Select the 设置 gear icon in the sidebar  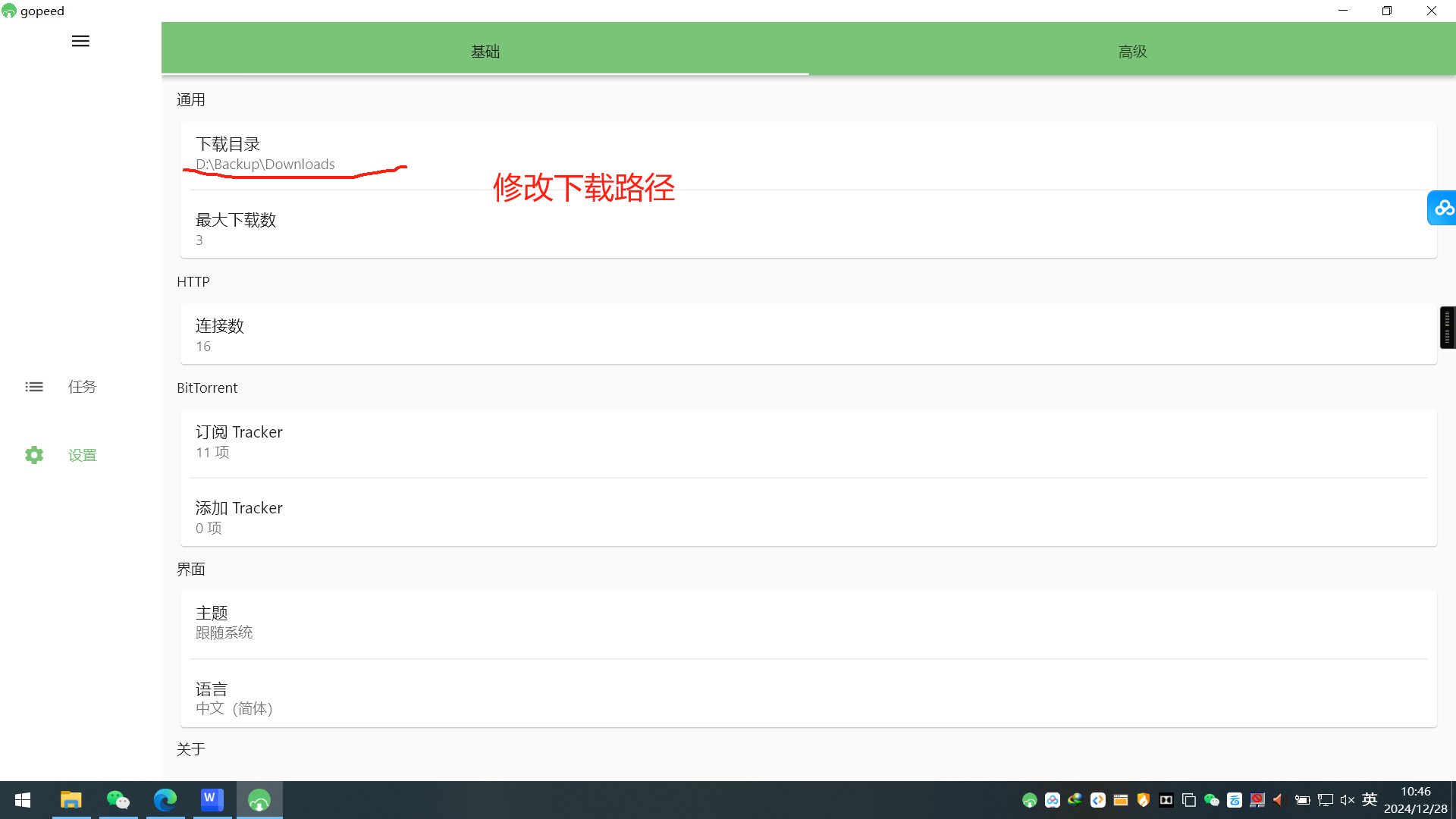34,454
